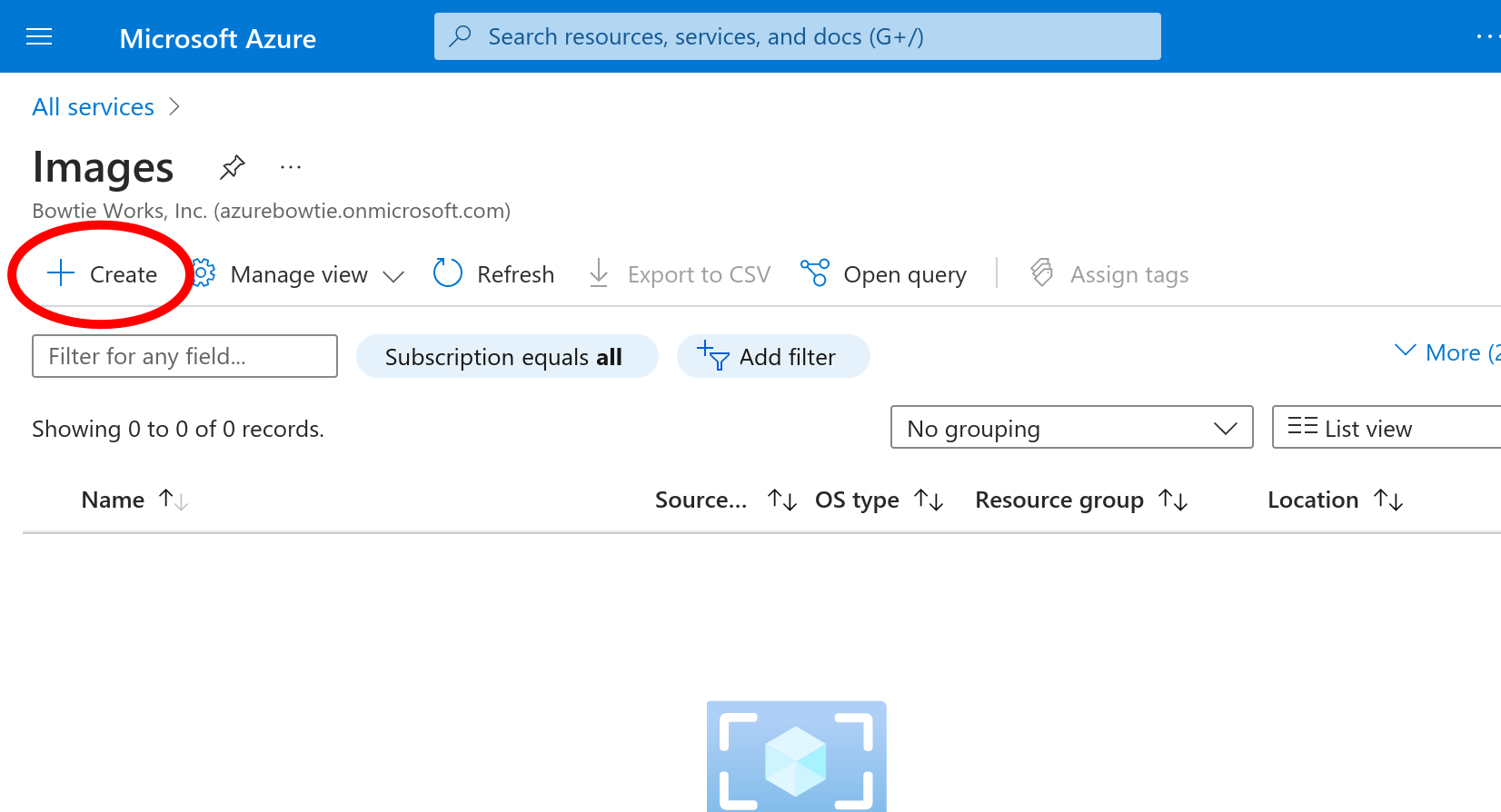This screenshot has height=812, width=1501.
Task: Go to All services breadcrumb
Action: point(93,107)
